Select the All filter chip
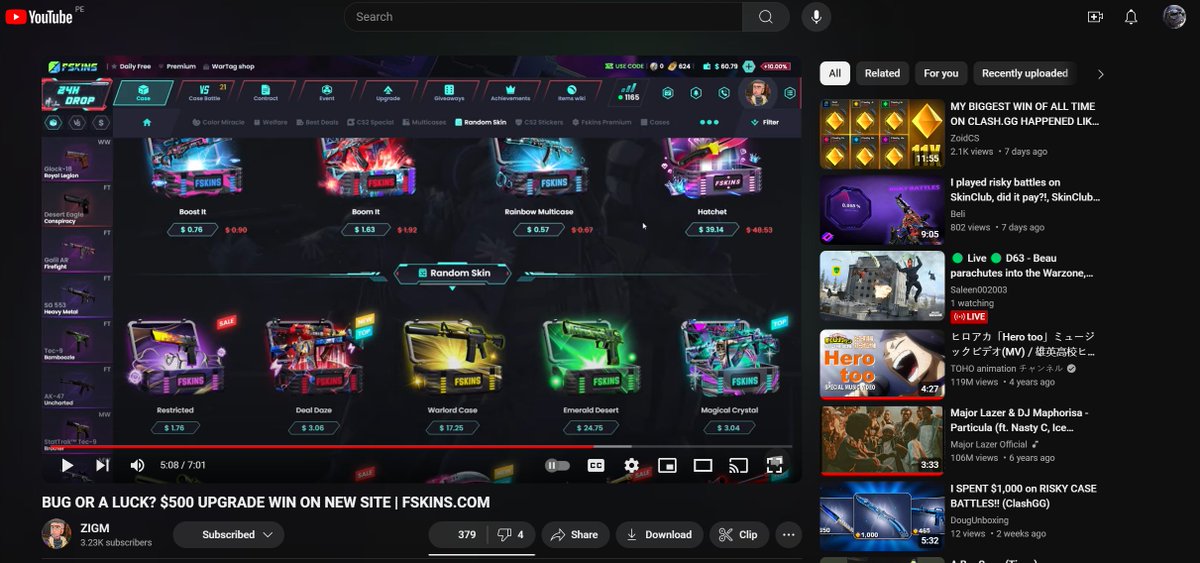 click(835, 73)
